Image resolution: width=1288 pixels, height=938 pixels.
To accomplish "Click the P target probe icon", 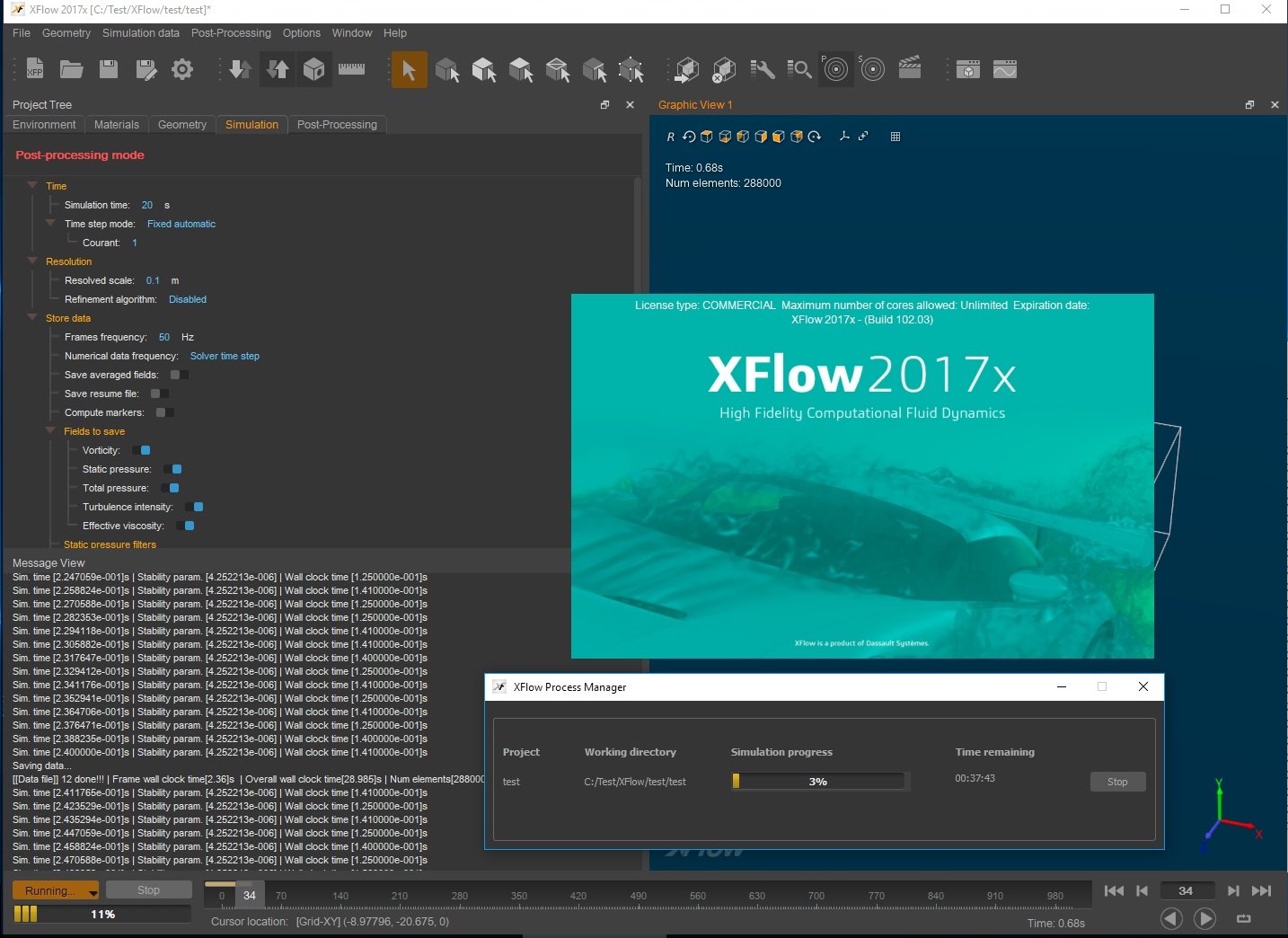I will (x=835, y=69).
